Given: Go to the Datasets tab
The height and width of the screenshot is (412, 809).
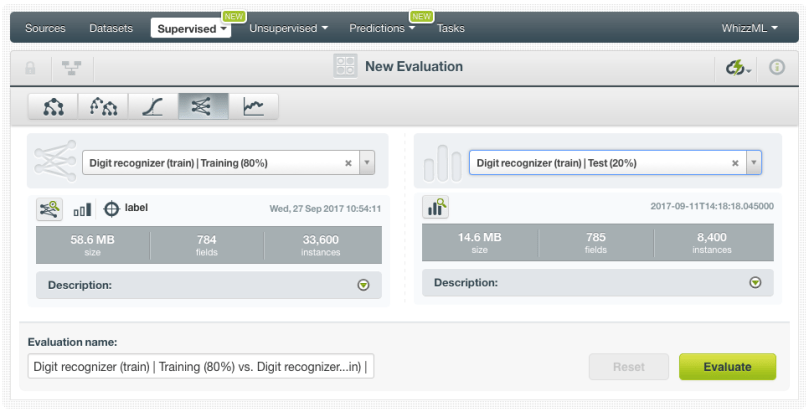Looking at the screenshot, I should click(110, 28).
